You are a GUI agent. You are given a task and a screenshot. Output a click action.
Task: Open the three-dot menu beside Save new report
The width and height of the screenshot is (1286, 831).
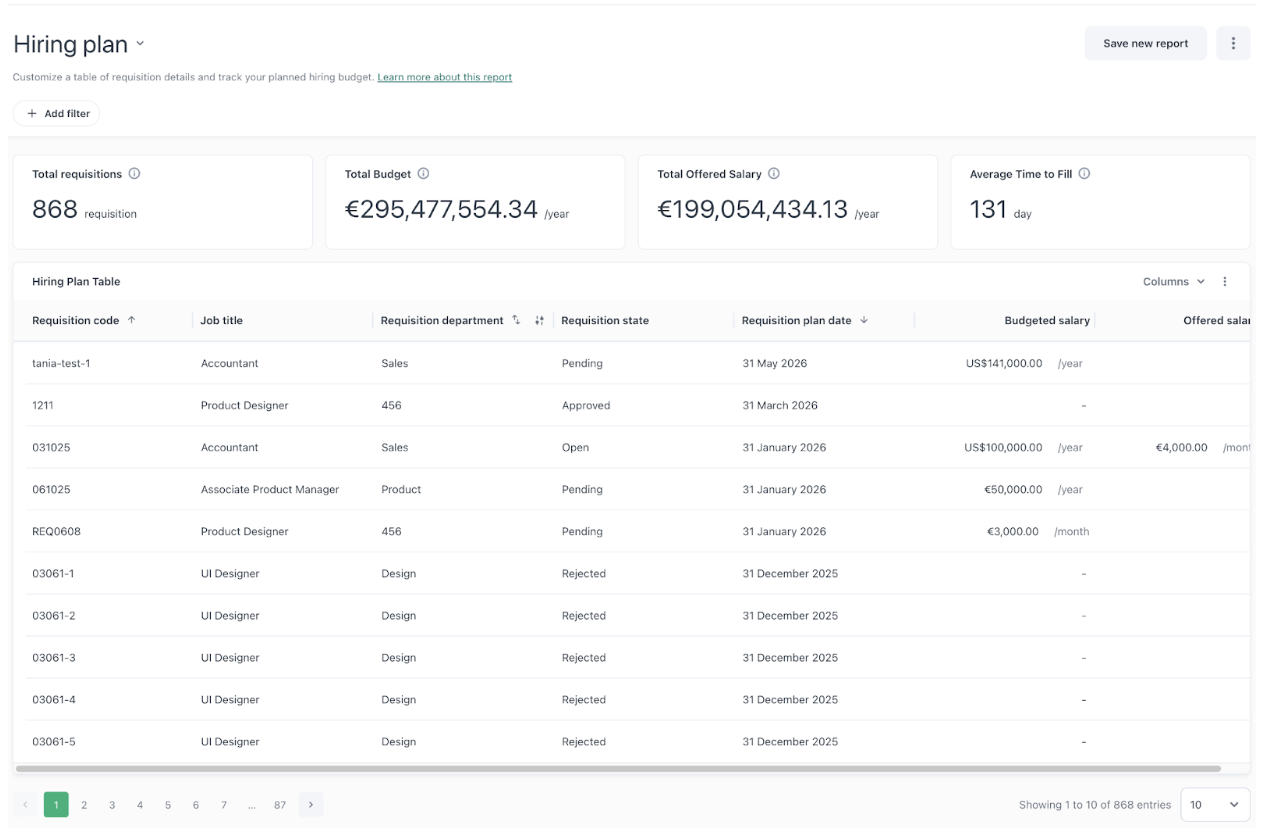click(x=1233, y=43)
